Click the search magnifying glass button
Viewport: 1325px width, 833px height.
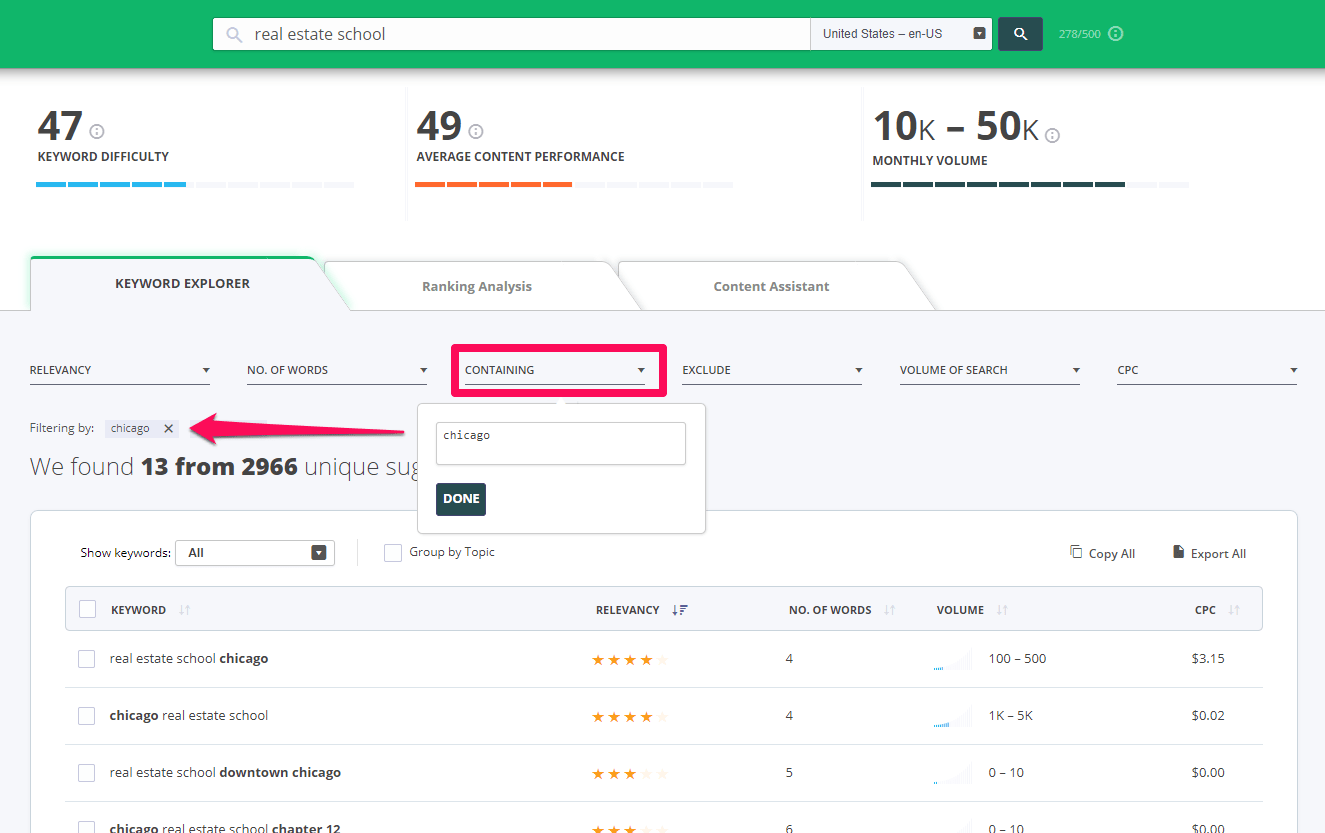(1019, 33)
